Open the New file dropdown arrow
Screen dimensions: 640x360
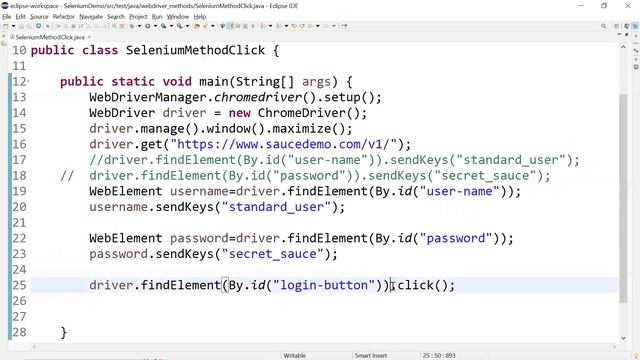tap(13, 26)
